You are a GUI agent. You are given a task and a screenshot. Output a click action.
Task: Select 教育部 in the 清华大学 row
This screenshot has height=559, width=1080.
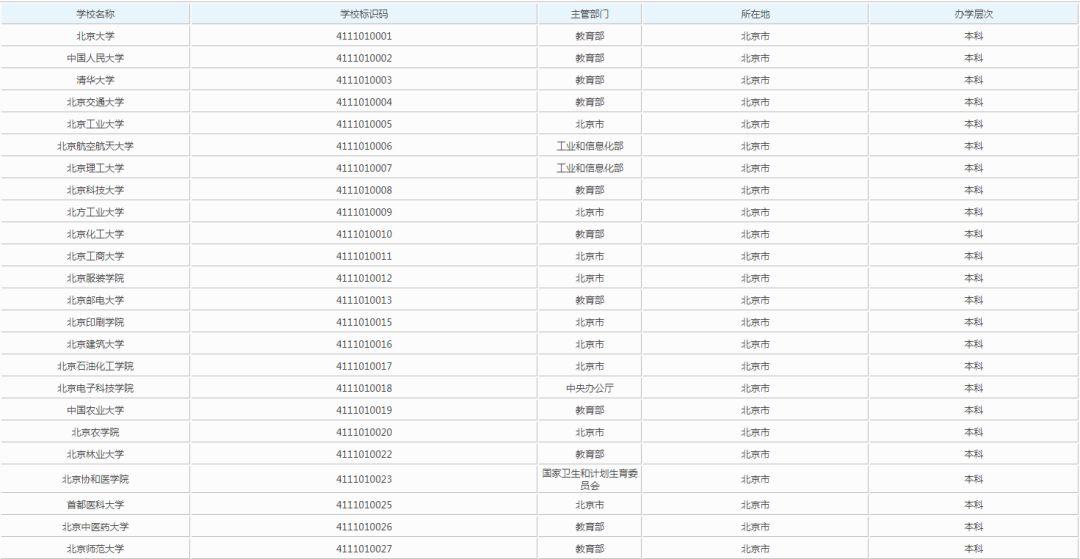point(590,80)
